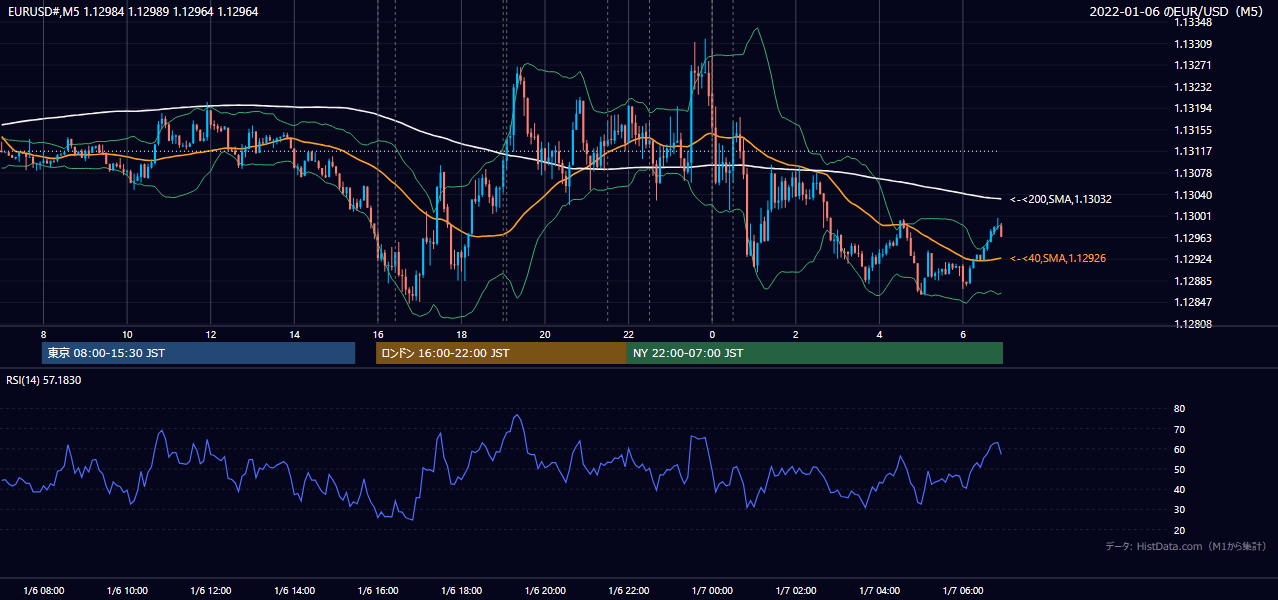
Task: Click the '1/7 04:00' date axis label
Action: (x=879, y=591)
